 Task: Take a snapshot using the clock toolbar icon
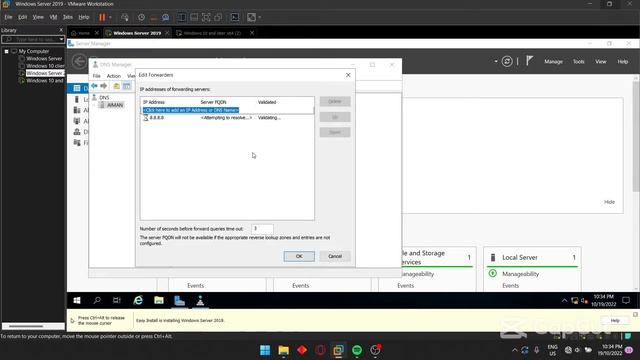[x=141, y=17]
